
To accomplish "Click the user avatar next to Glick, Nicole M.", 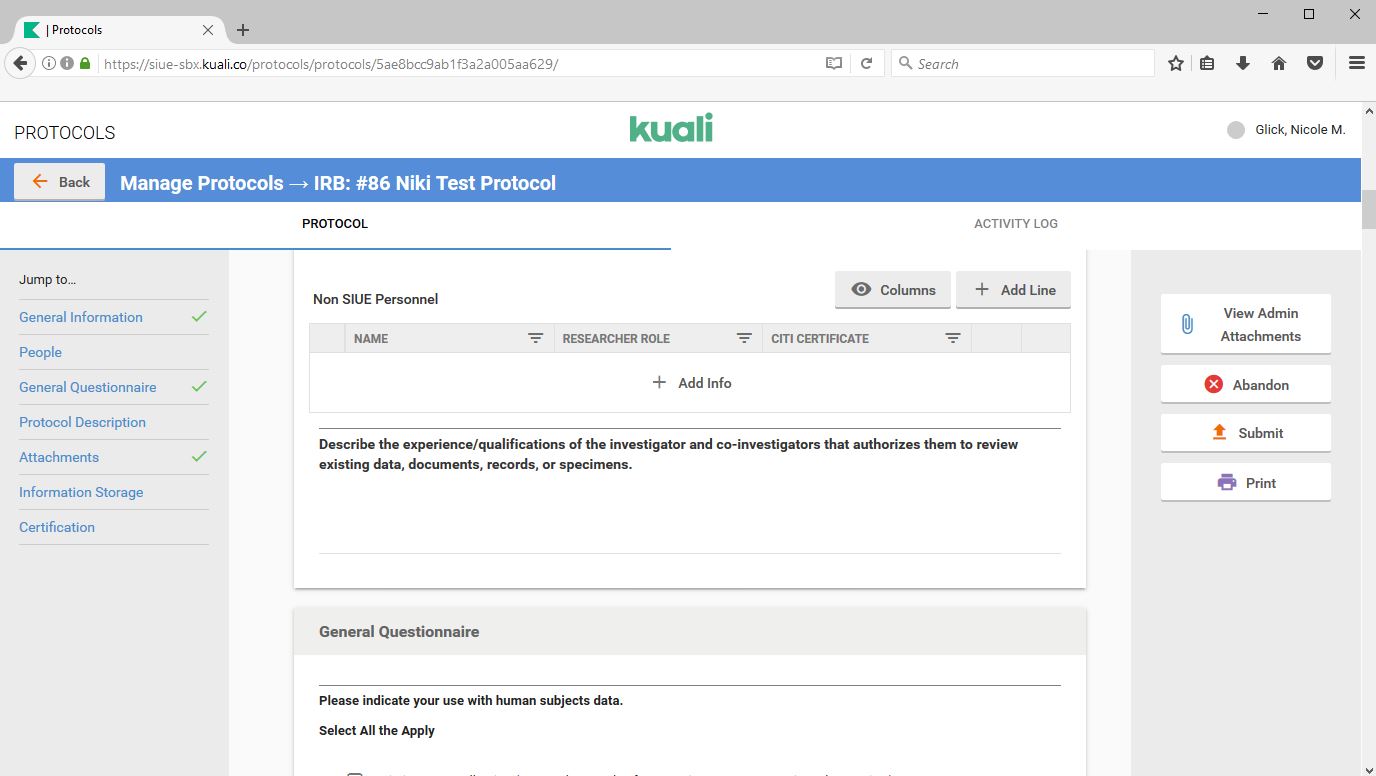I will coord(1236,130).
